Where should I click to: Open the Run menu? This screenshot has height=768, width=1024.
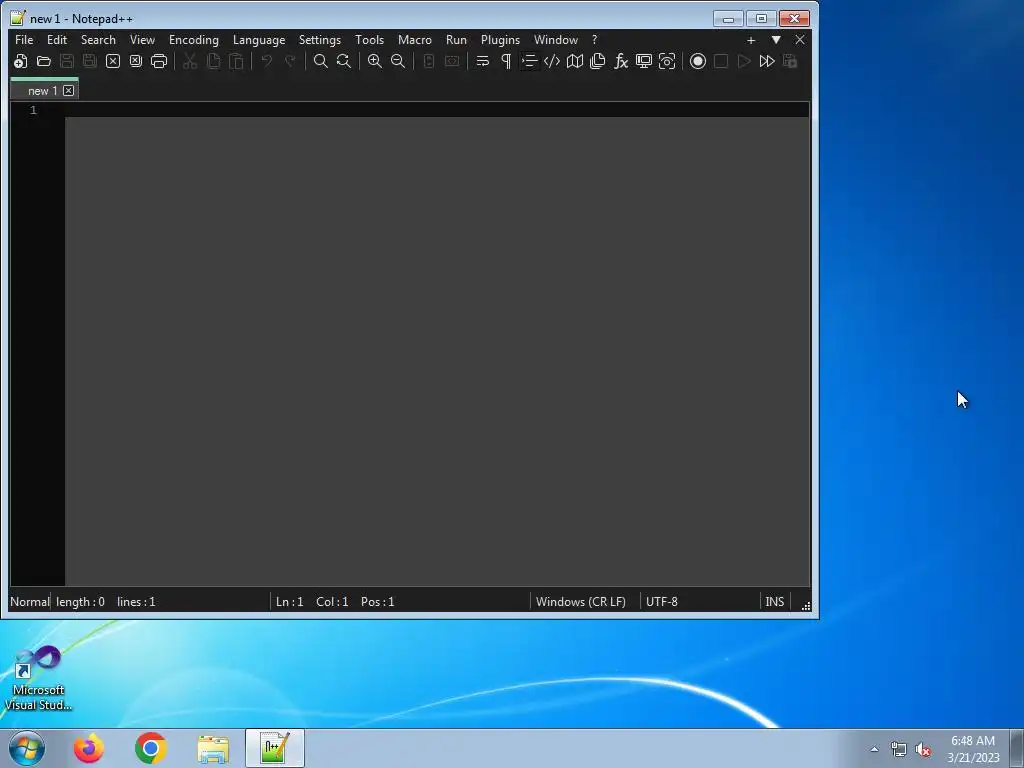click(456, 40)
